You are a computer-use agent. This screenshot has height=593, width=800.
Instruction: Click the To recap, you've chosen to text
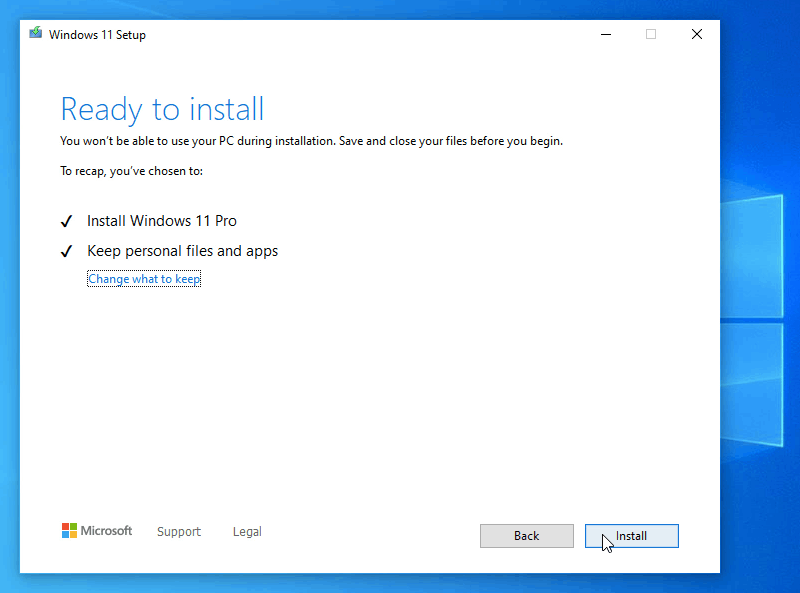point(132,171)
